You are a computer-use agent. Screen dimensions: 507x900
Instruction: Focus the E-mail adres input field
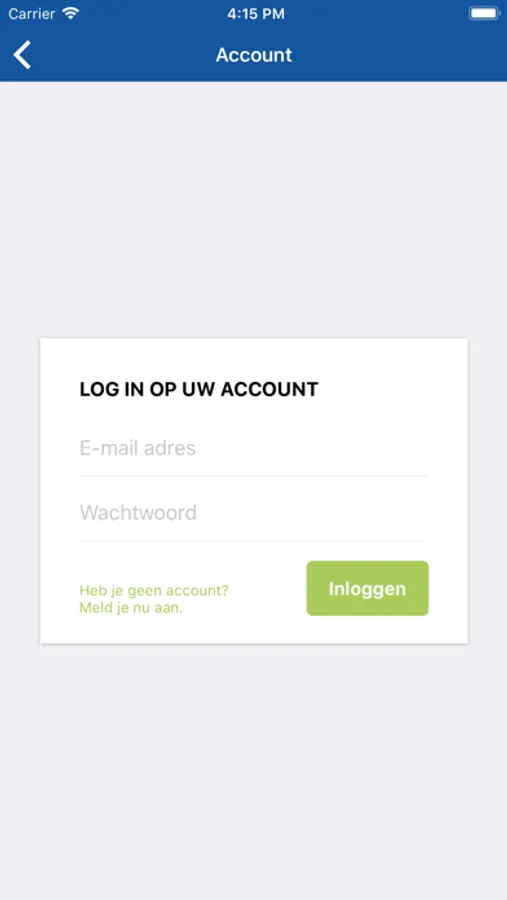coord(254,448)
